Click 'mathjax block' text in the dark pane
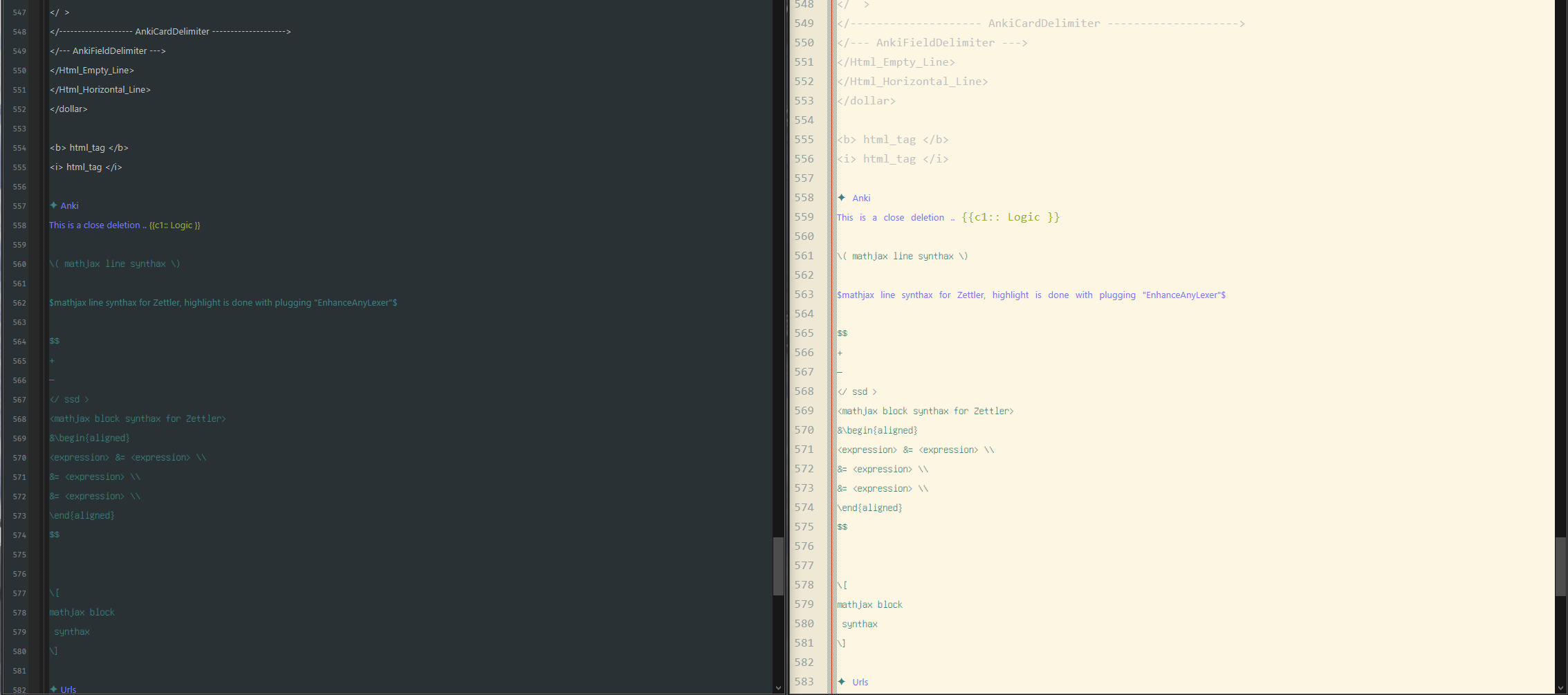The height and width of the screenshot is (695, 1568). [82, 613]
